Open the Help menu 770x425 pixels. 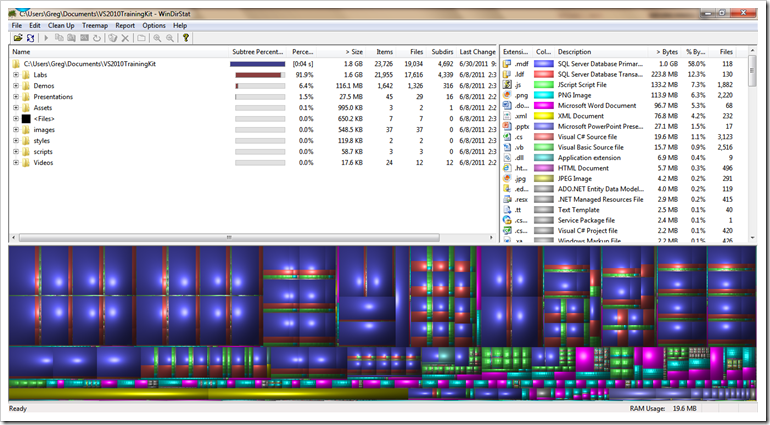click(180, 26)
